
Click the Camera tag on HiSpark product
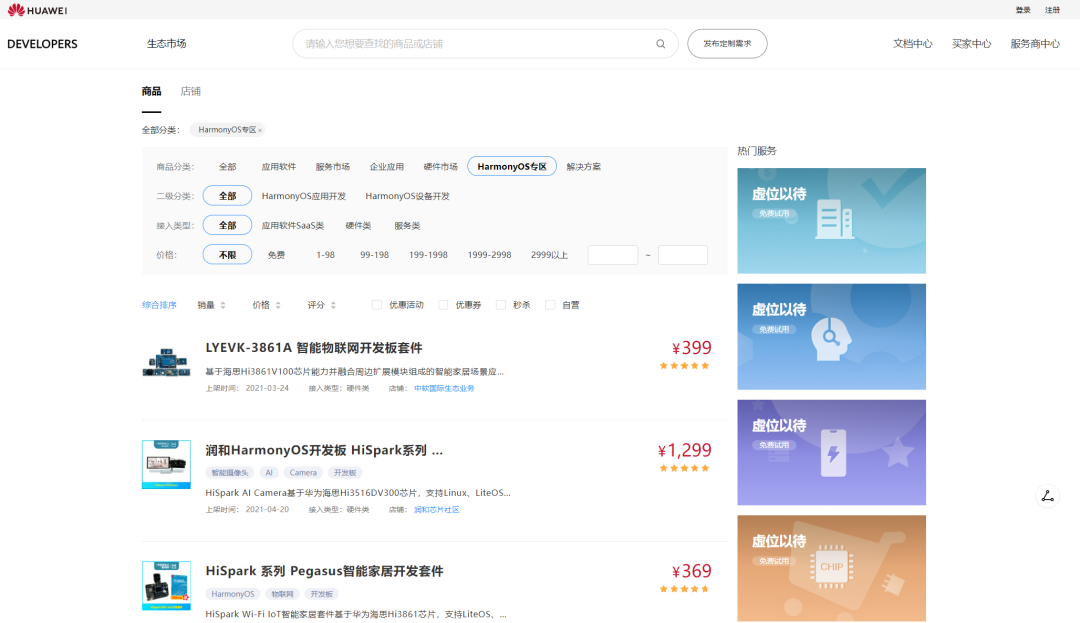[x=303, y=473]
